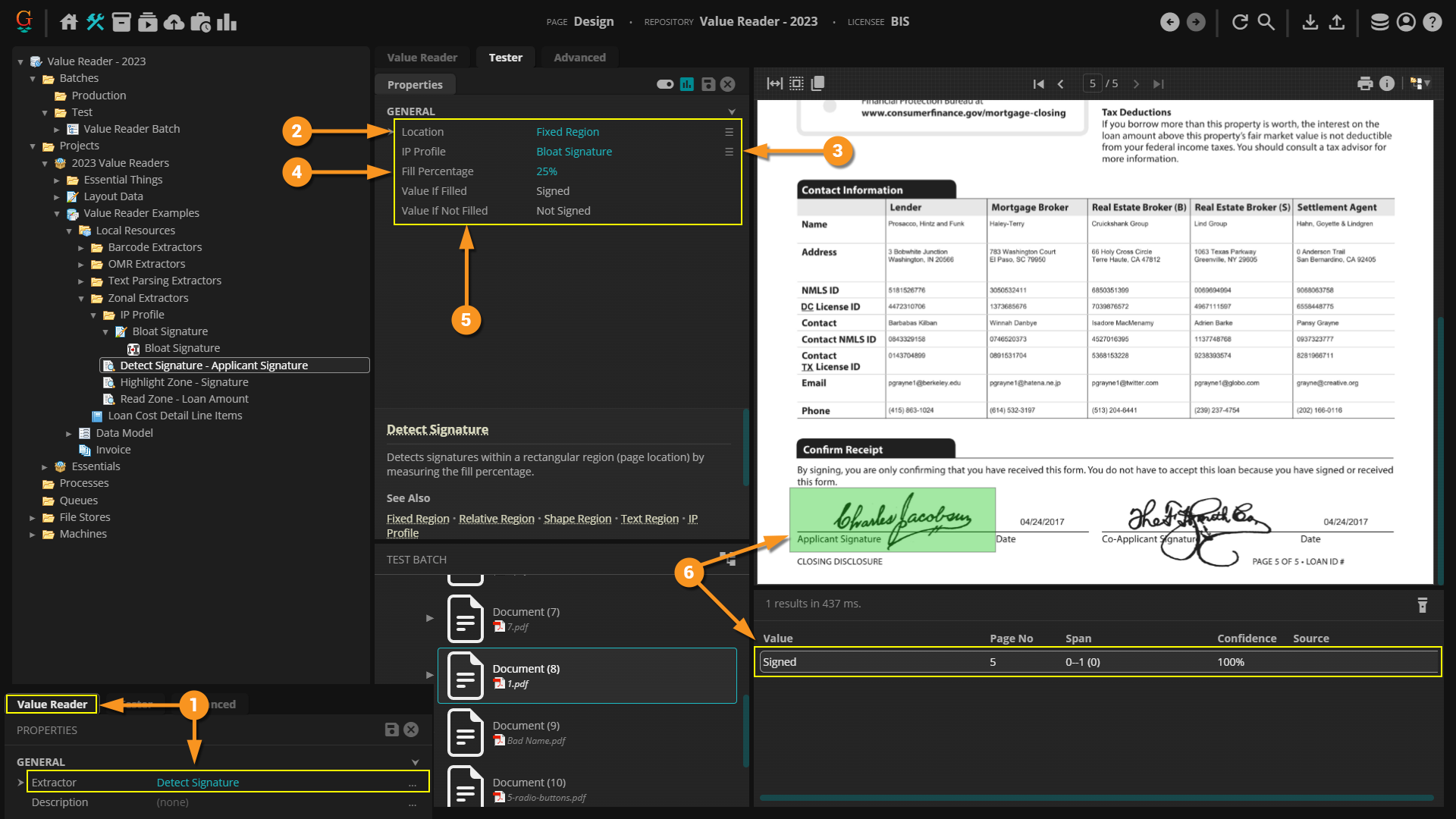
Task: Open the Relative Region help link
Action: (496, 519)
